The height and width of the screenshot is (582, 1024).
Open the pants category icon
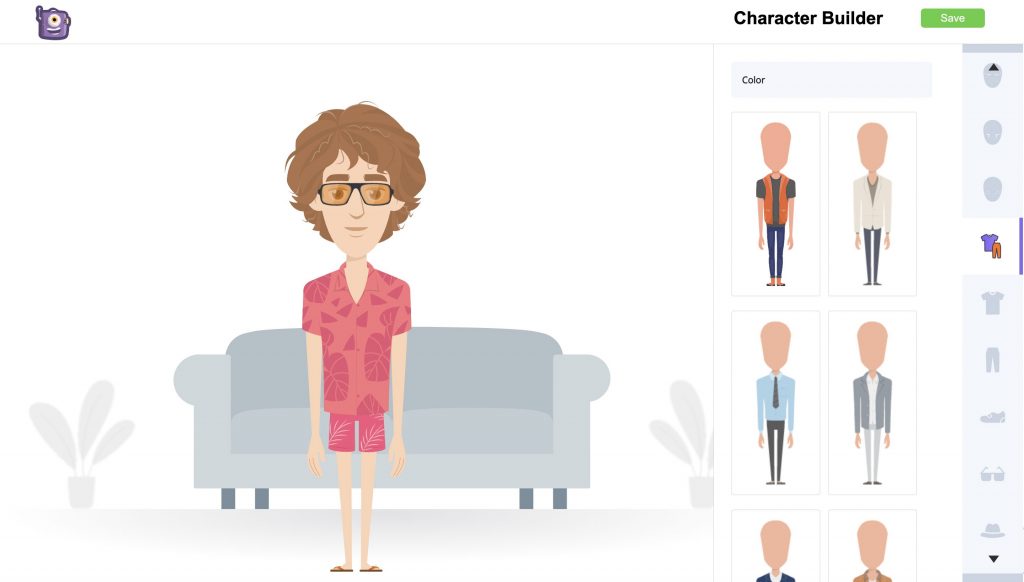pos(992,360)
